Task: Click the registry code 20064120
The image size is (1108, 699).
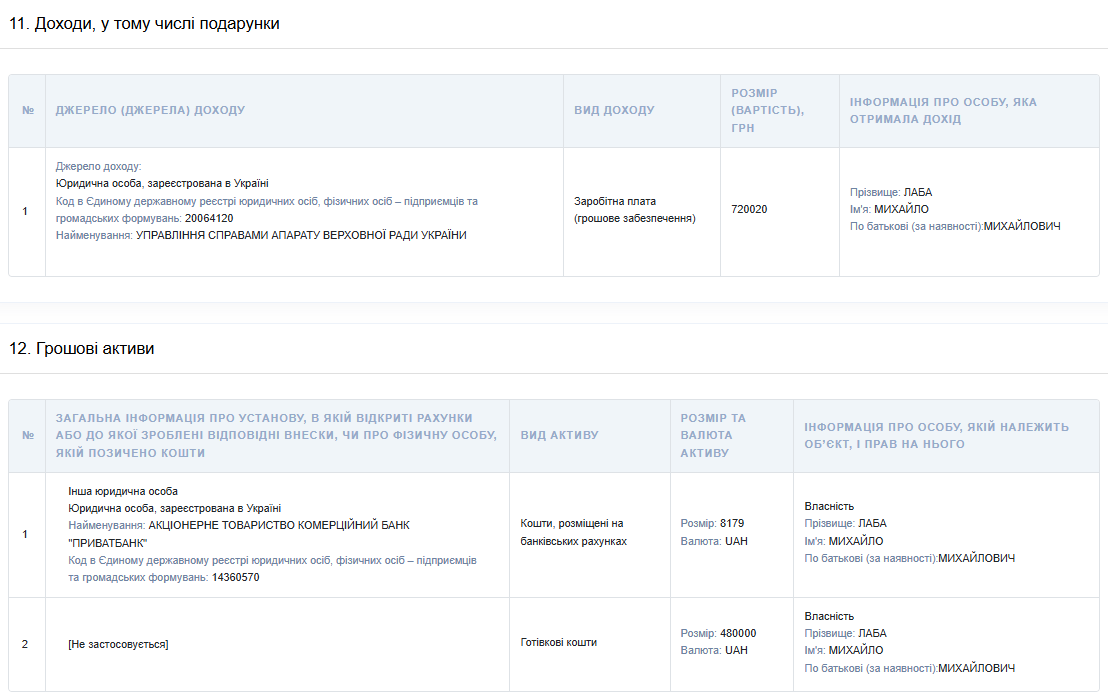Action: tap(209, 218)
